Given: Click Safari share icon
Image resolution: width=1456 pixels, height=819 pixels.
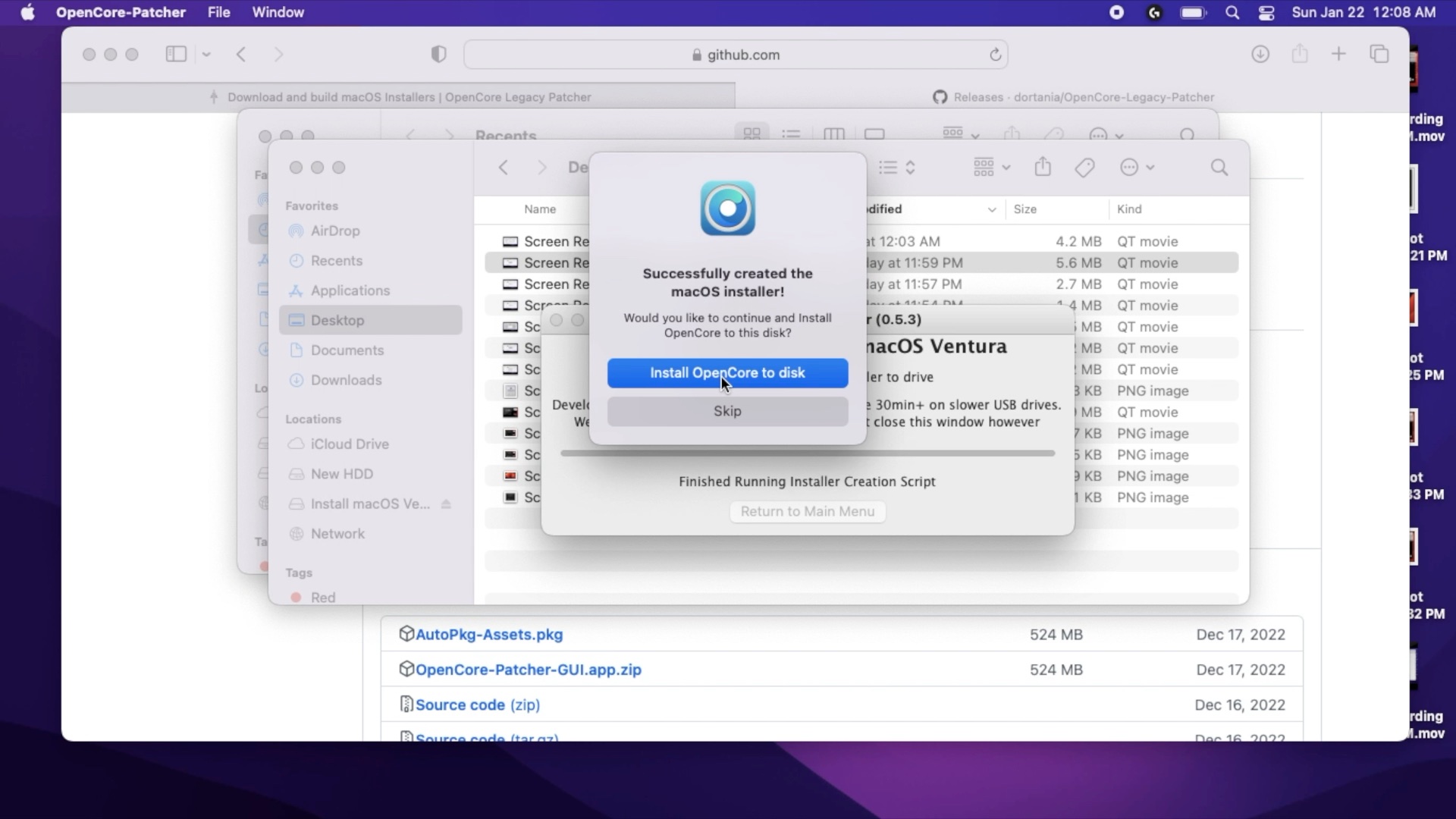Looking at the screenshot, I should pos(1300,54).
